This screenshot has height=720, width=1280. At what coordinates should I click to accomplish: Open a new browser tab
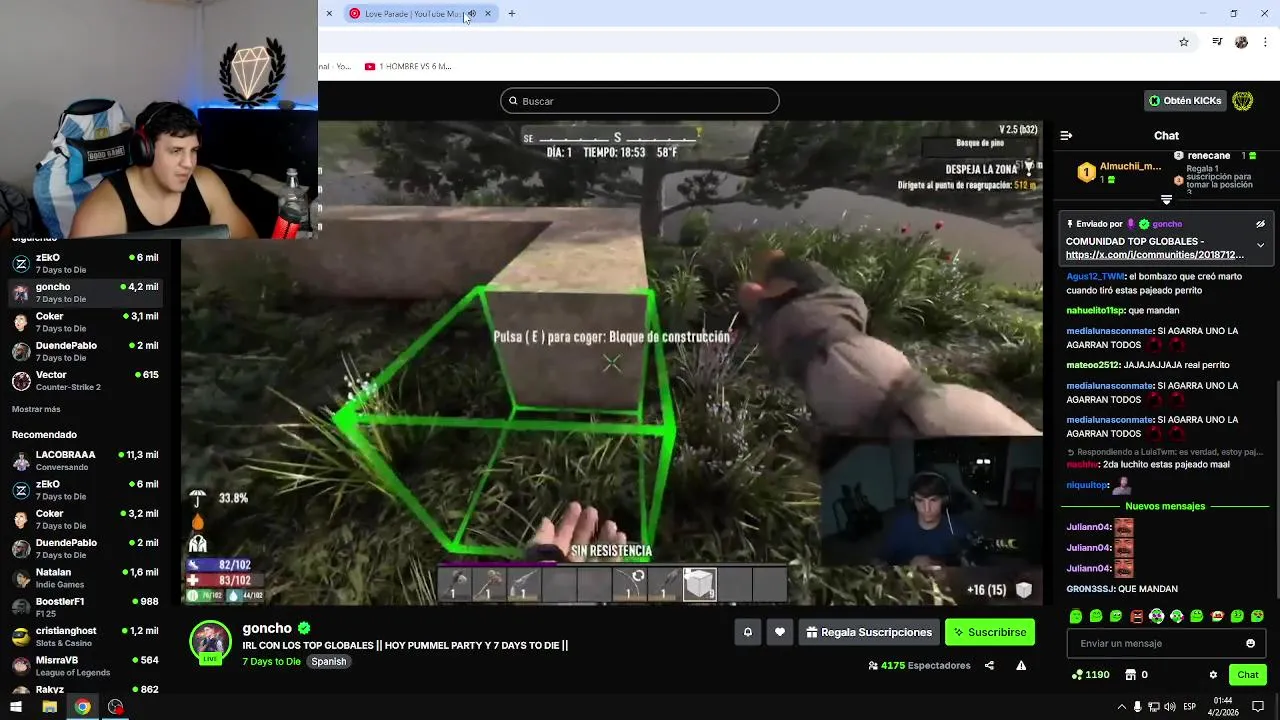click(x=512, y=14)
